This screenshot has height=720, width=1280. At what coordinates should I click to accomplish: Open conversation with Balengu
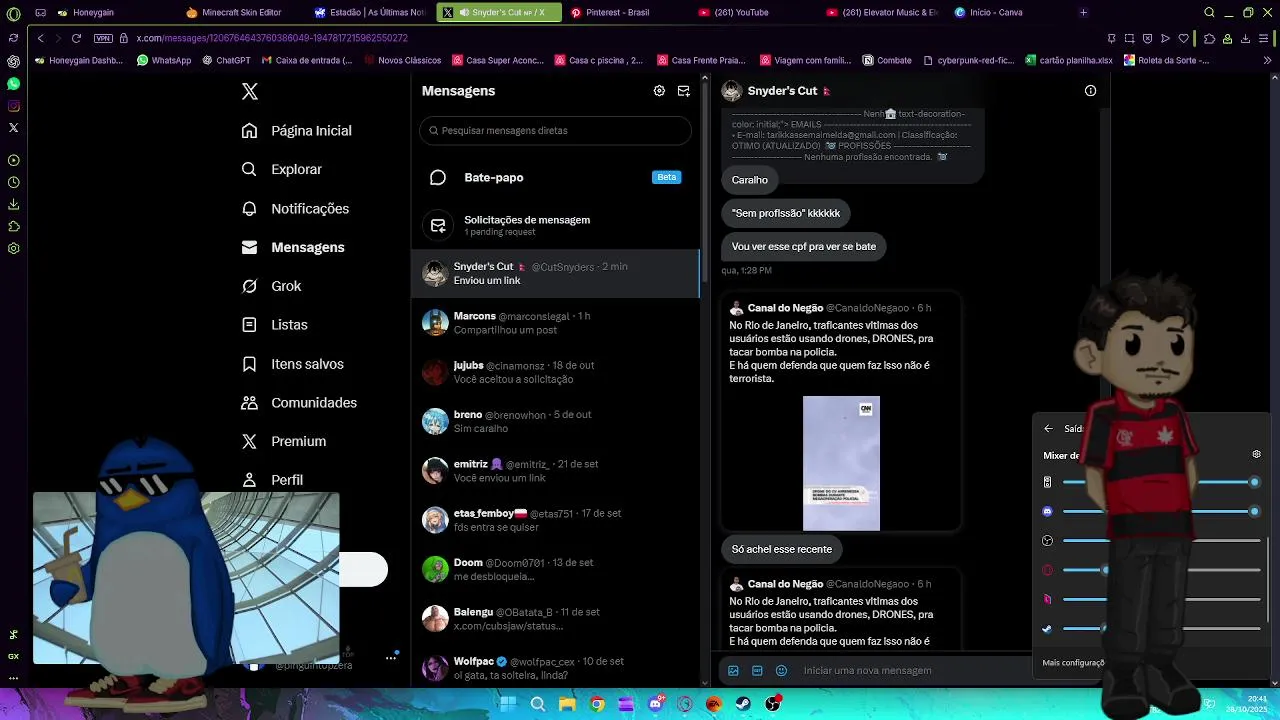coord(556,618)
